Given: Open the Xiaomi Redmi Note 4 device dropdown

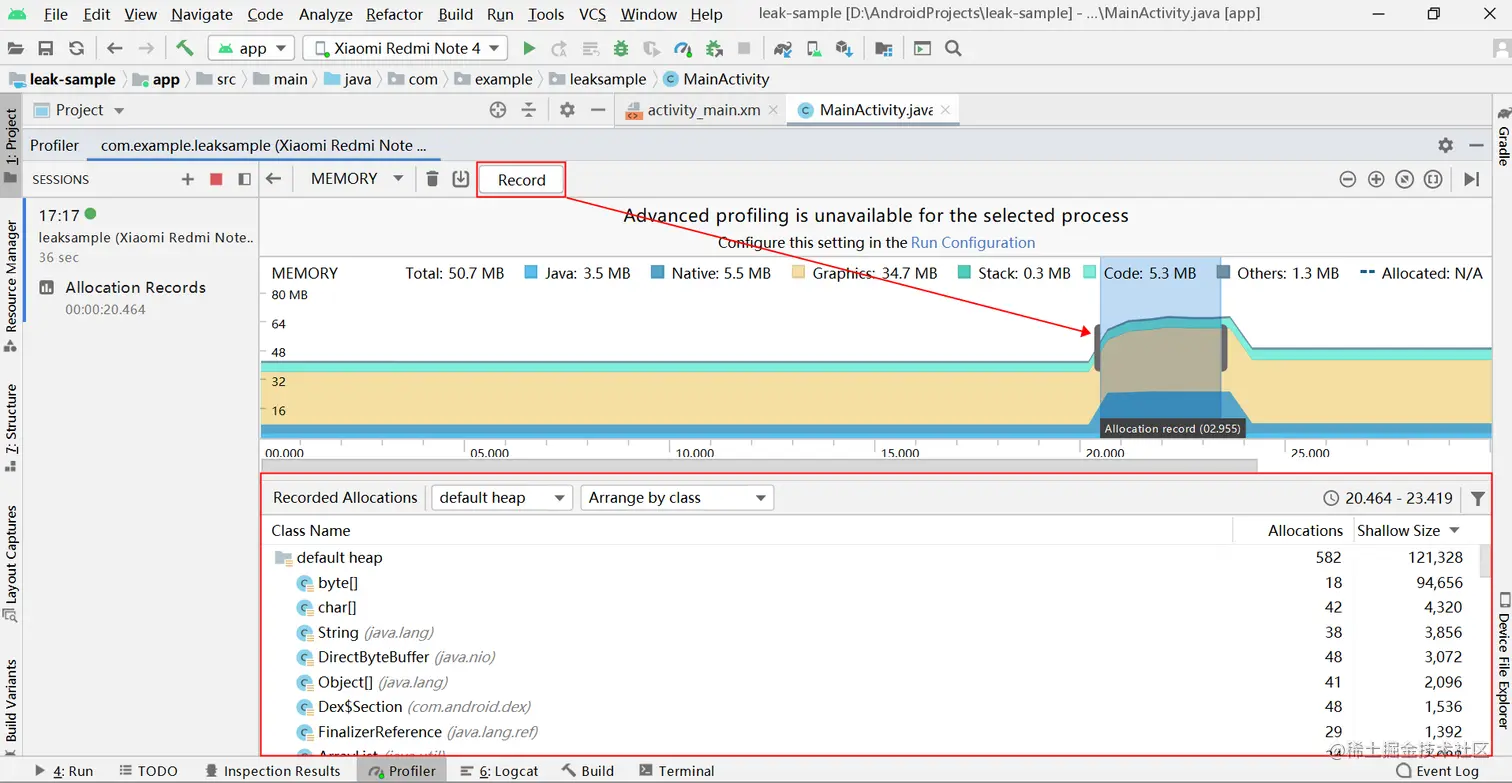Looking at the screenshot, I should (405, 48).
